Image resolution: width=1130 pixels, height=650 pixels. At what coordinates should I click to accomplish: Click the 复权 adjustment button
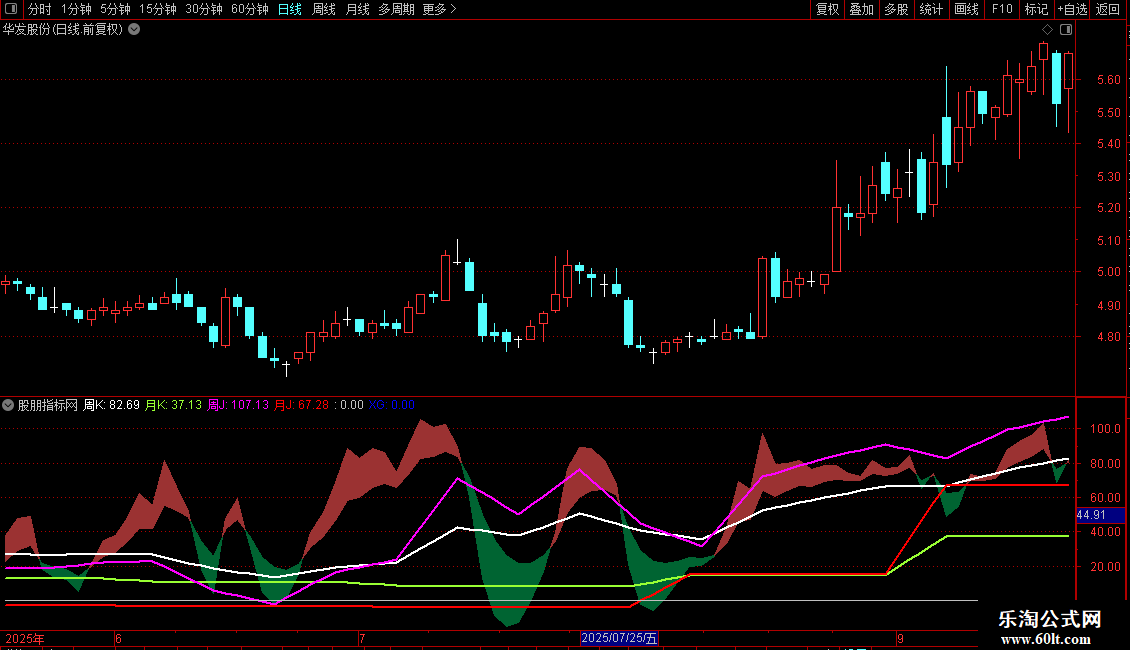[x=827, y=9]
